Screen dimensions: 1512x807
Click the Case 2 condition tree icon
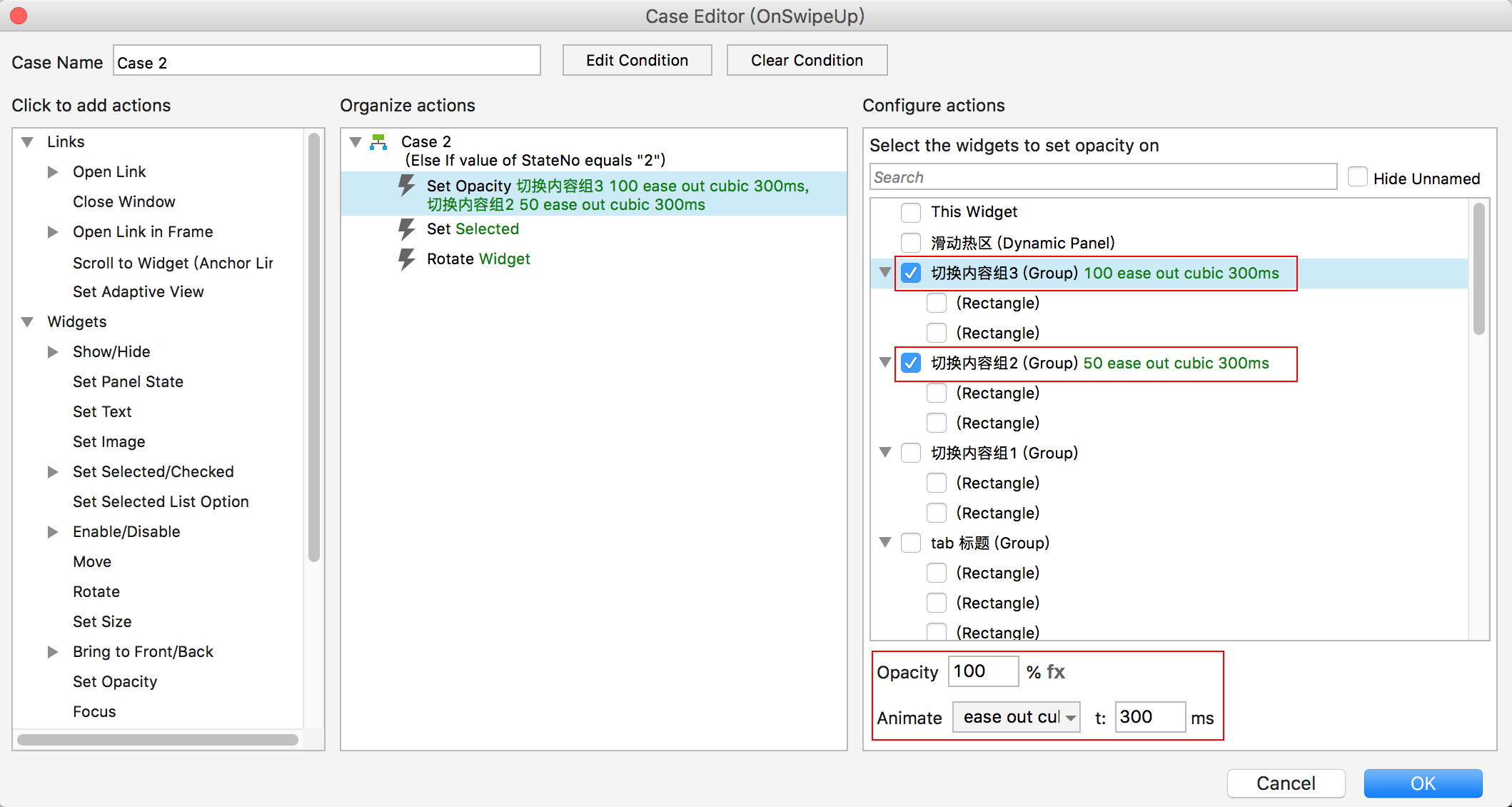click(x=378, y=142)
